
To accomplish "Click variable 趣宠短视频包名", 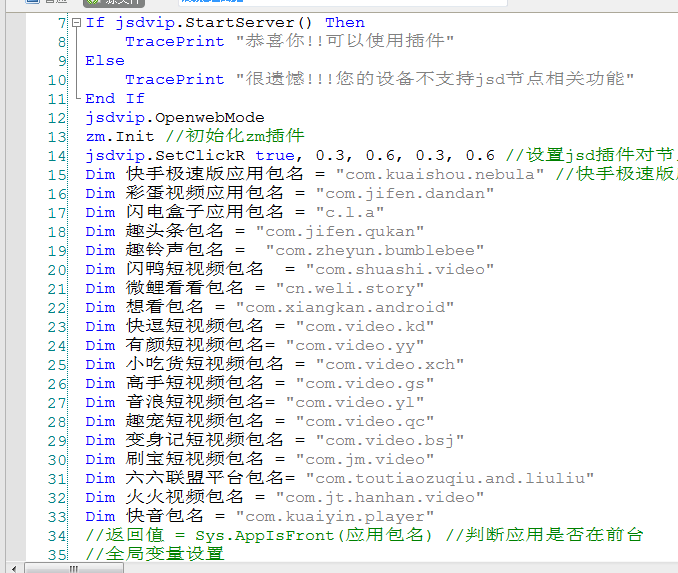I will [x=195, y=422].
